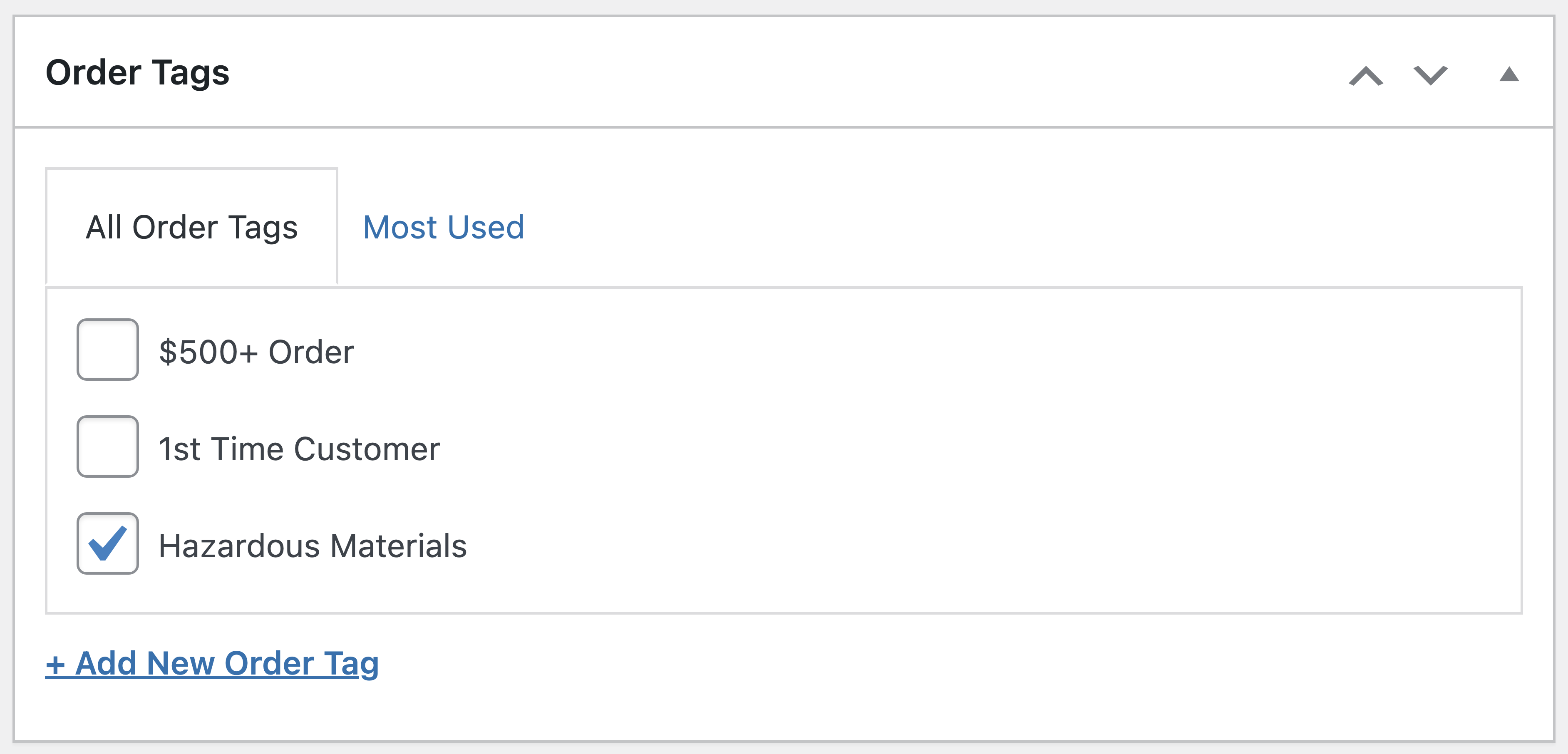Click the blue checkmark beside Hazardous Materials
This screenshot has height=754, width=1568.
[x=108, y=542]
